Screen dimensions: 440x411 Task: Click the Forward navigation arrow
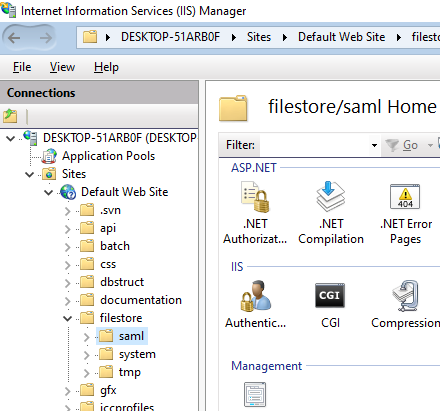pyautogui.click(x=46, y=38)
